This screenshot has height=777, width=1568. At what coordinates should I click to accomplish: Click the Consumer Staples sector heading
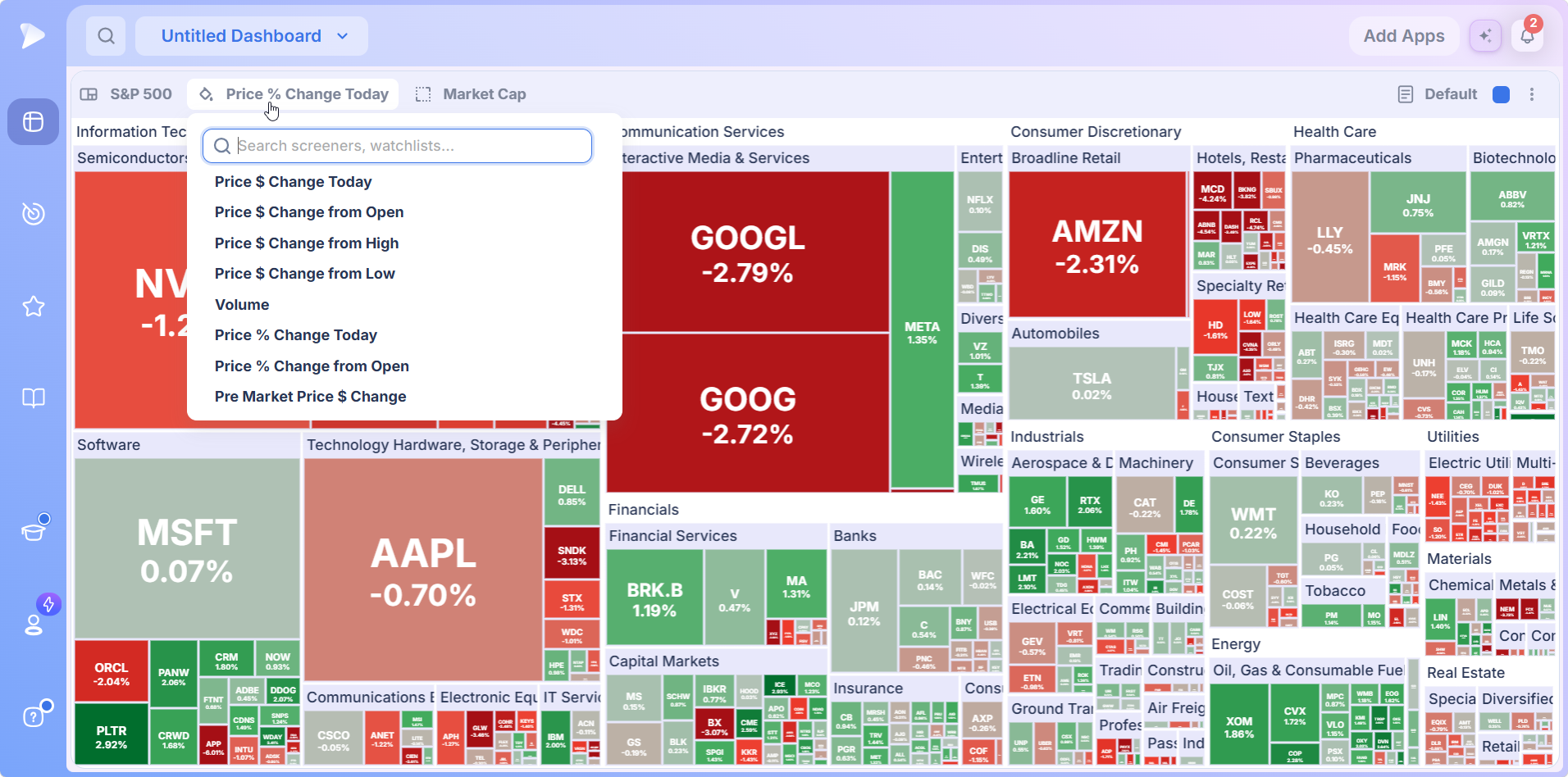pyautogui.click(x=1275, y=437)
